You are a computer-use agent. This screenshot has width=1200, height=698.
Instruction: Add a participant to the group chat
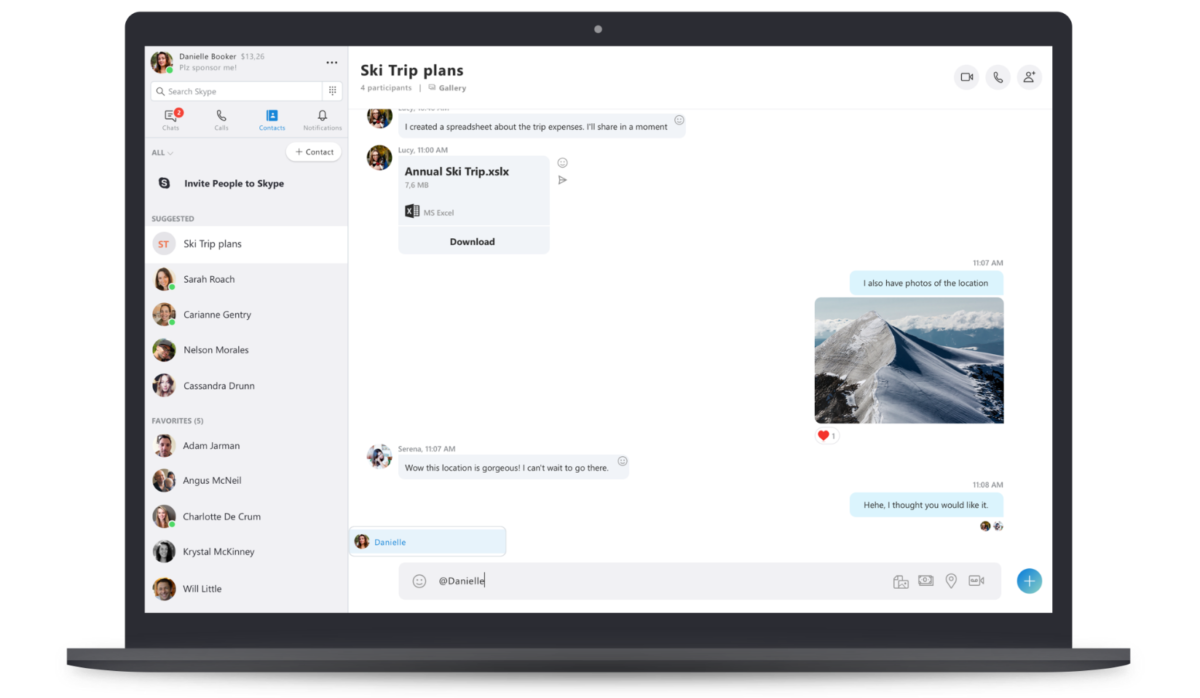[1029, 77]
